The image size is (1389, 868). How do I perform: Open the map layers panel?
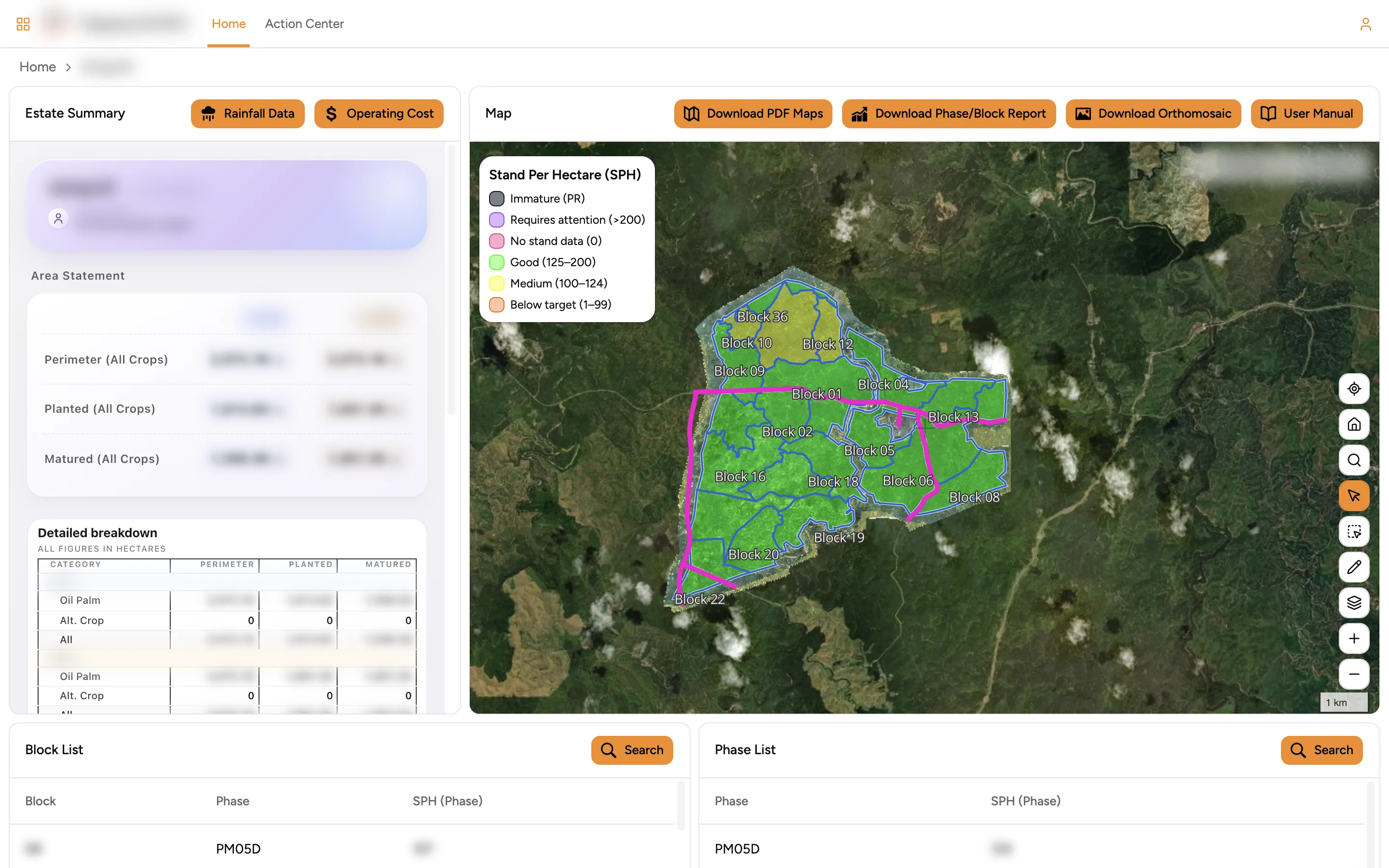1353,603
